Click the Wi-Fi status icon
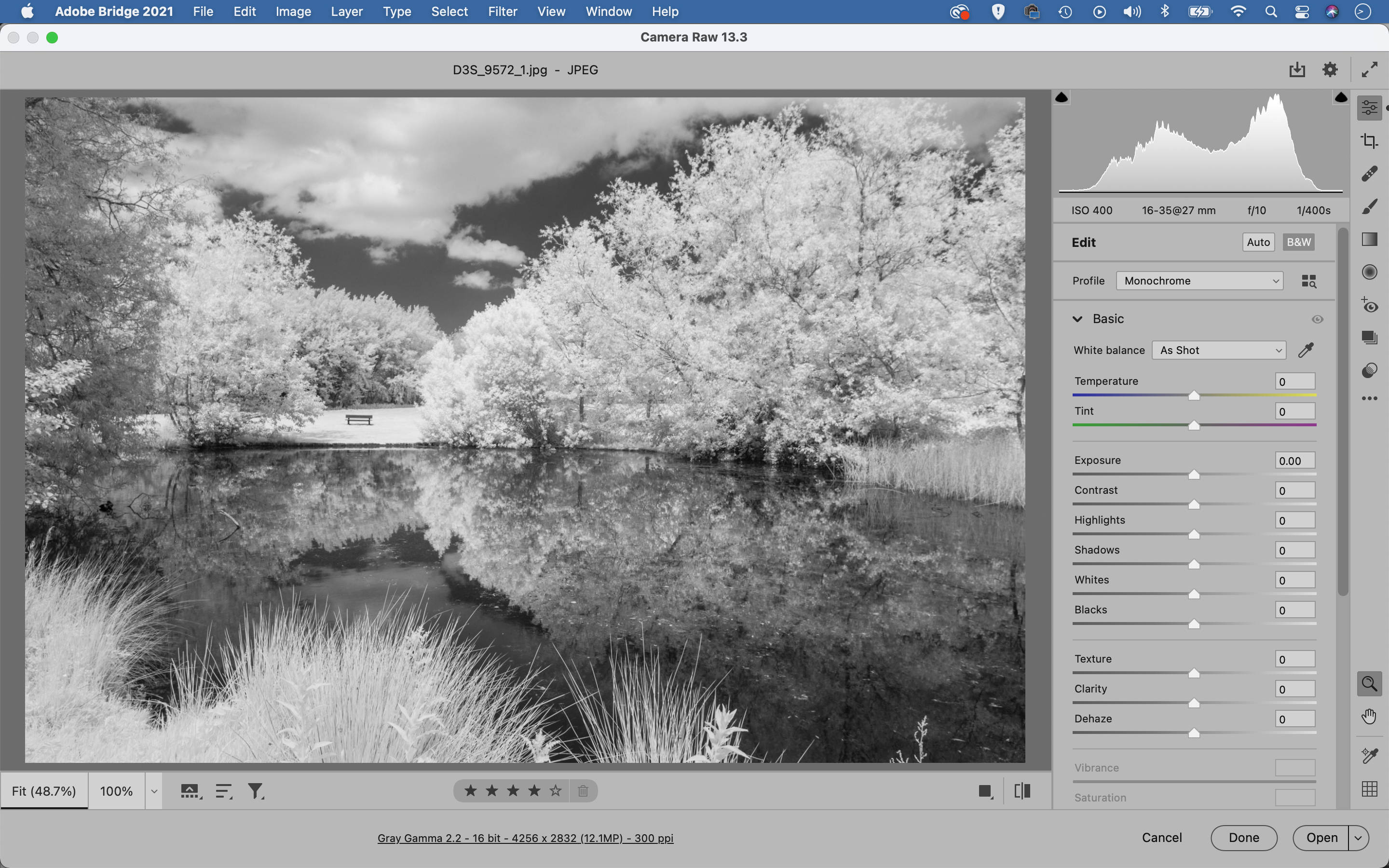The image size is (1389, 868). 1238,12
